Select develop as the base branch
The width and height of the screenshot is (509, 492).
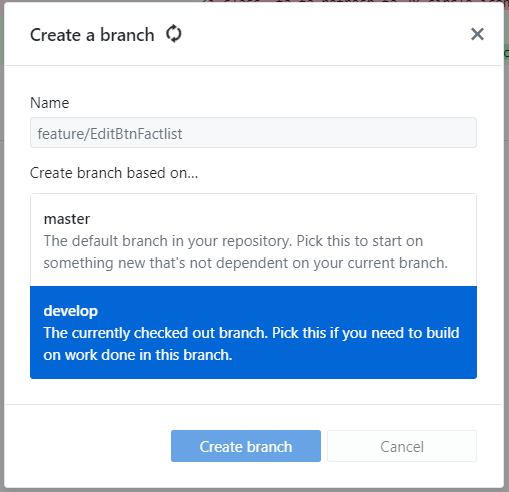(253, 332)
